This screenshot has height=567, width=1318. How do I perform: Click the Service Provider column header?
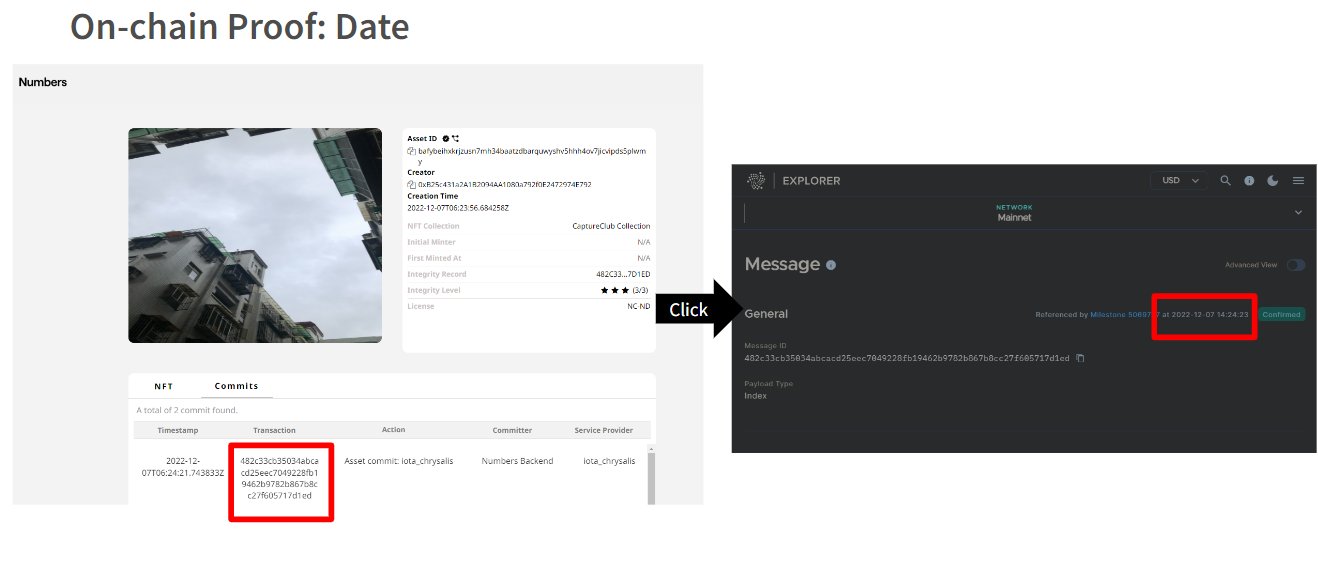pos(604,430)
